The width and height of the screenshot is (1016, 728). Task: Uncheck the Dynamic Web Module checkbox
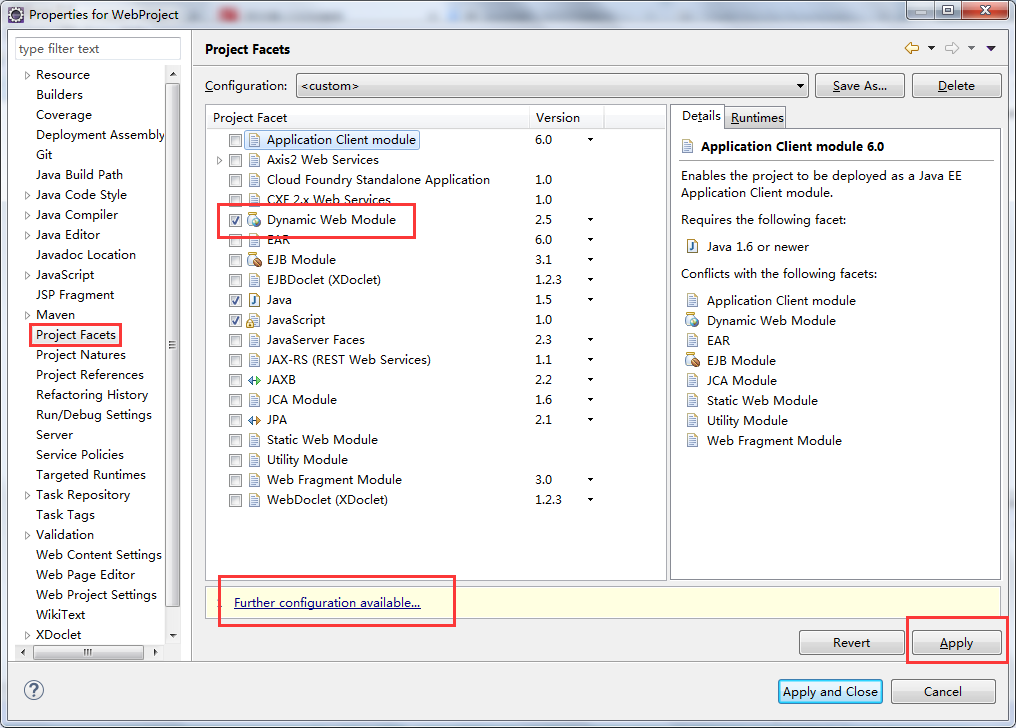coord(235,220)
